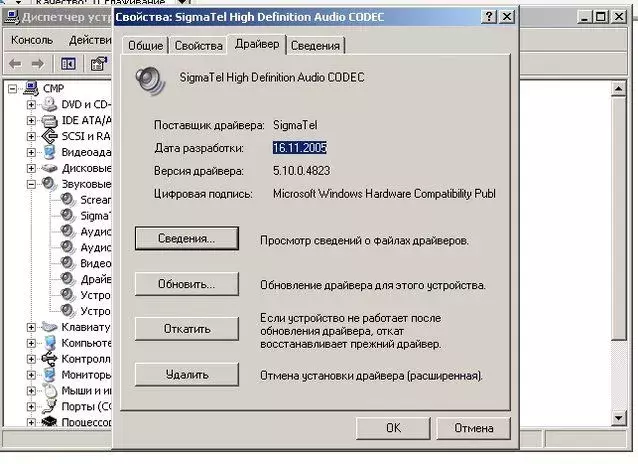Toggle console tree pane toolbar icon

(68, 64)
